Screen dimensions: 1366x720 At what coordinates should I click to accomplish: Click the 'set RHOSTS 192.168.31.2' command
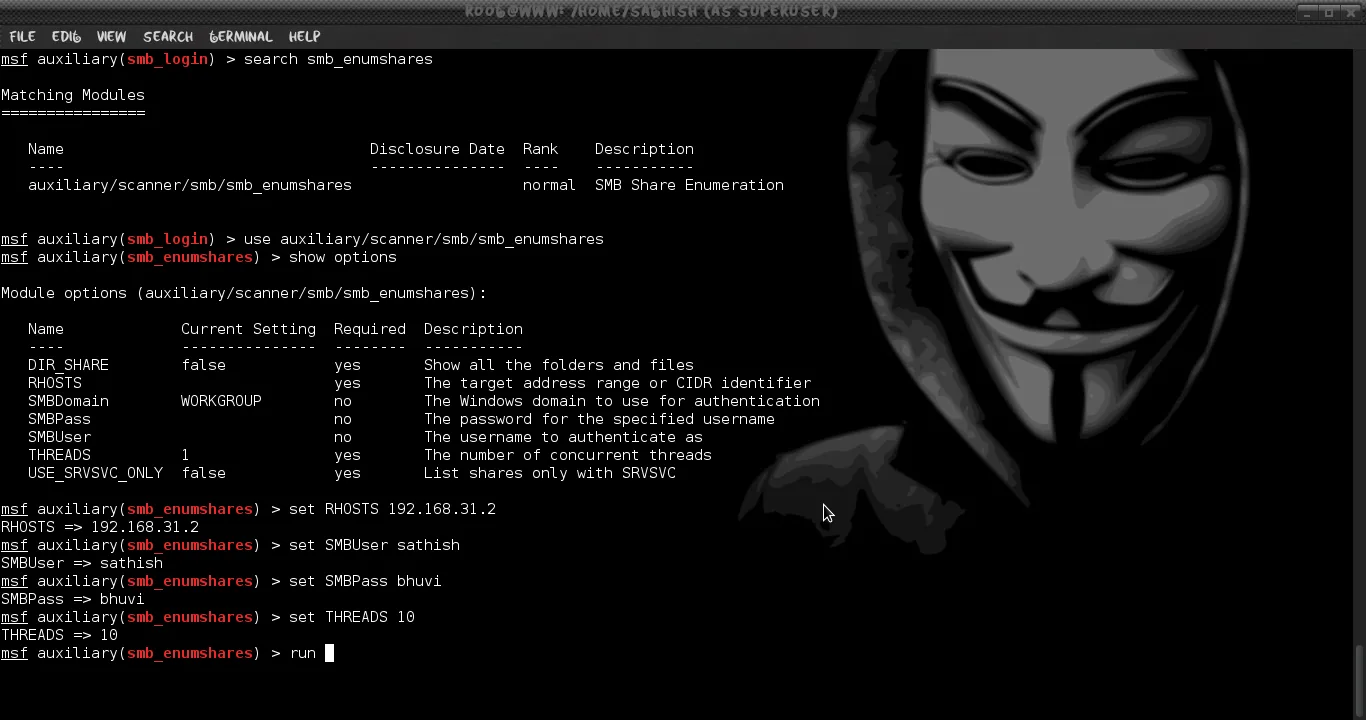(392, 509)
